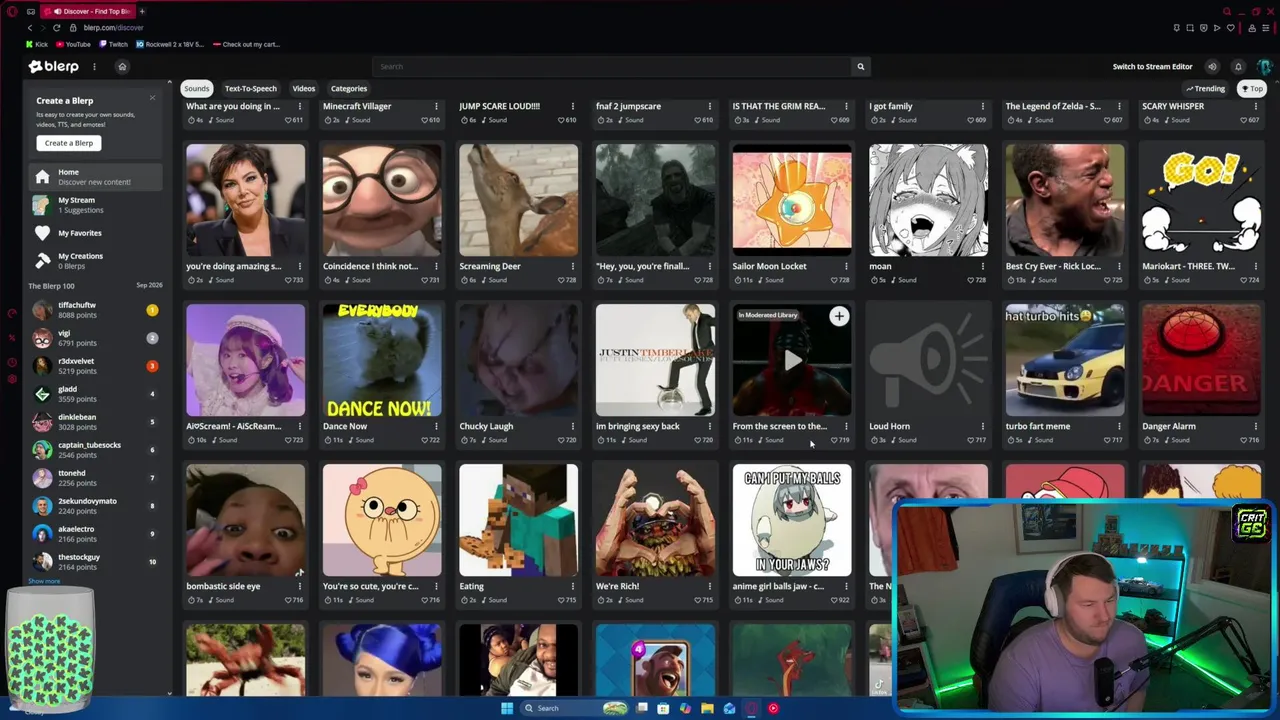Sort sounds by Top
1280x720 pixels.
(x=1252, y=88)
